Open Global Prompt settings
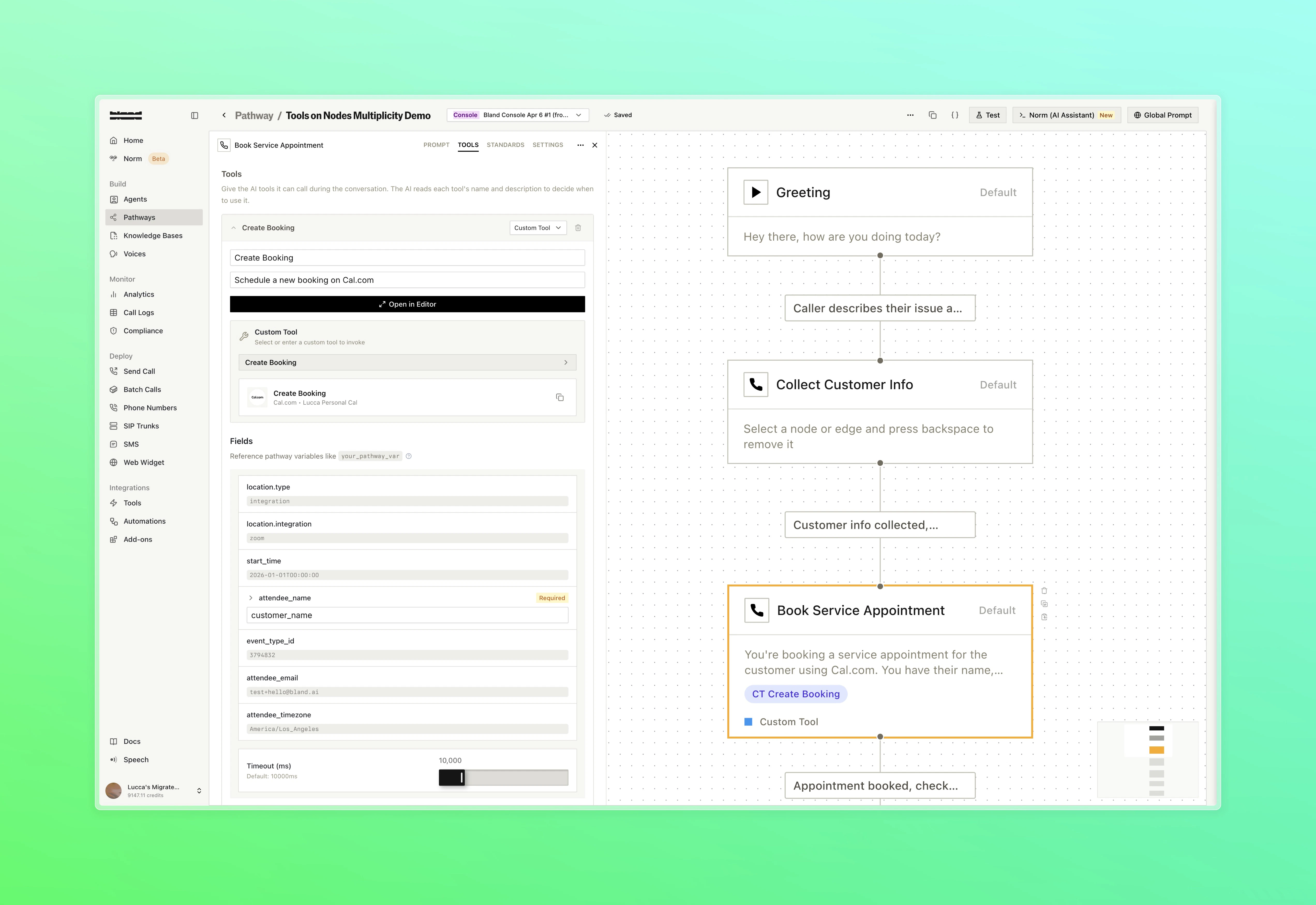Image resolution: width=1316 pixels, height=905 pixels. 1162,115
